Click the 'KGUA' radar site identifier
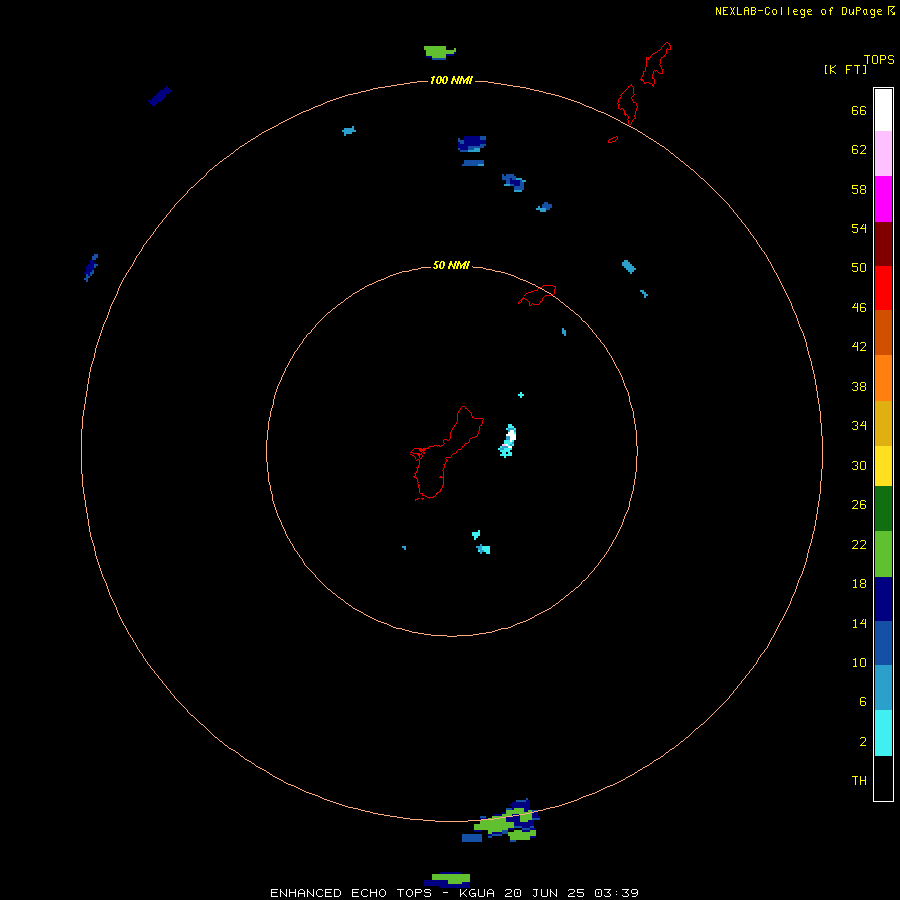900x900 pixels. [478, 893]
